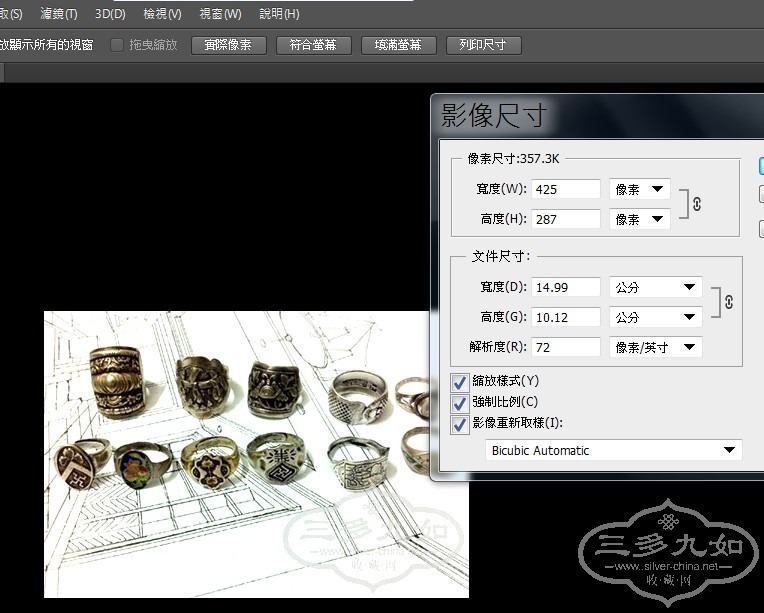Open the 濾鏡(T) Filter menu
764x613 pixels.
[59, 14]
